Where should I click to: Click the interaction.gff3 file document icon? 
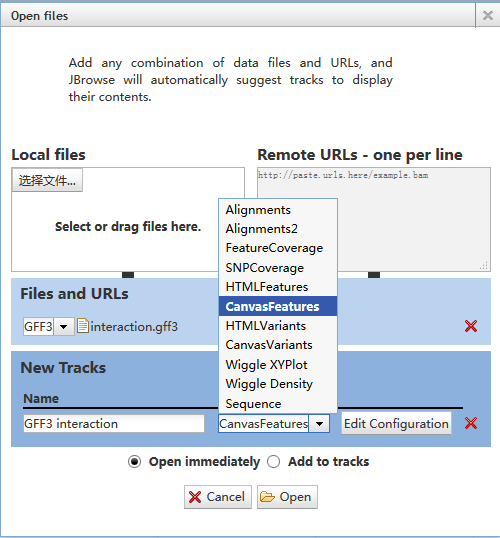click(83, 326)
